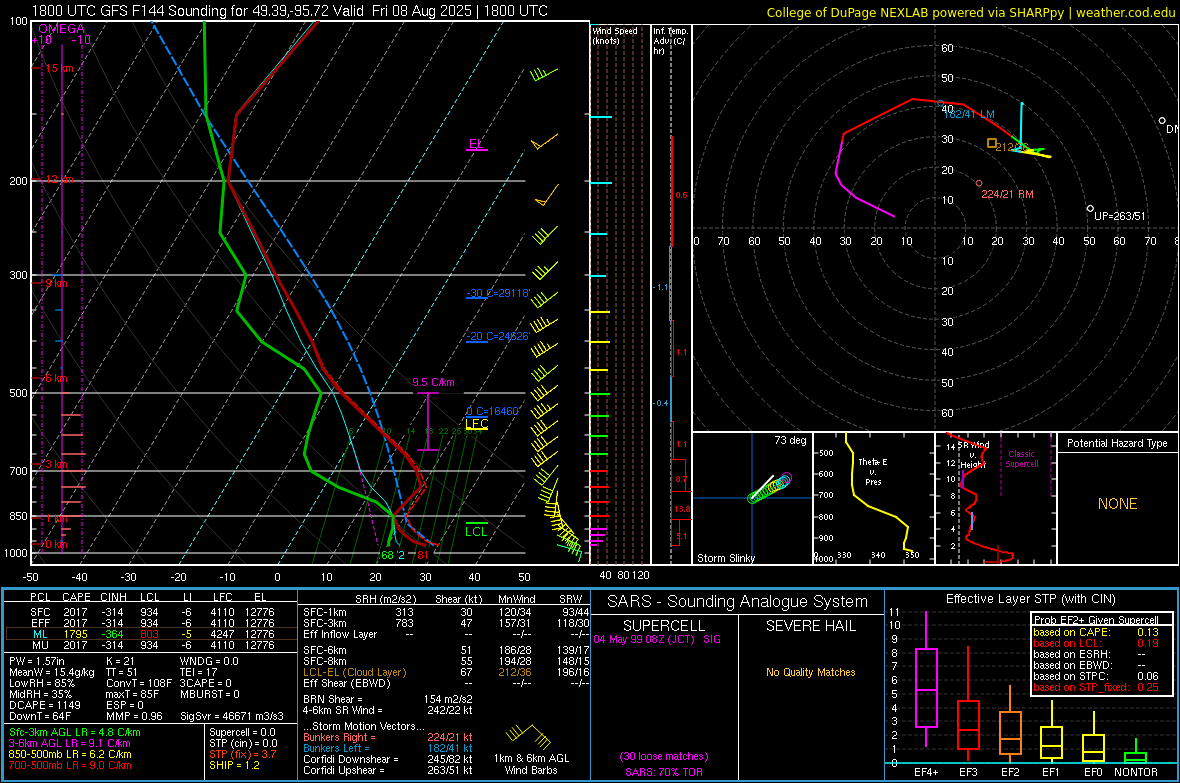Click the Storm Slinky circle cluster
The width and height of the screenshot is (1180, 783).
pos(770,488)
